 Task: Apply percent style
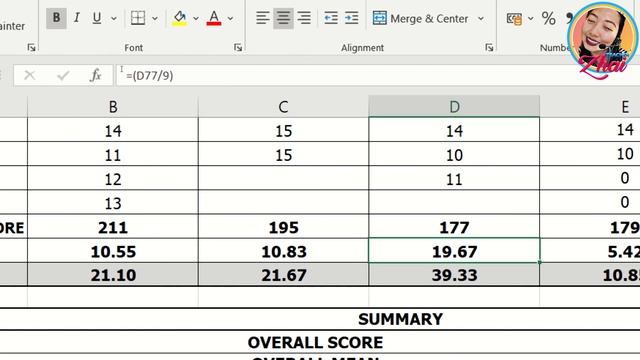click(x=549, y=18)
